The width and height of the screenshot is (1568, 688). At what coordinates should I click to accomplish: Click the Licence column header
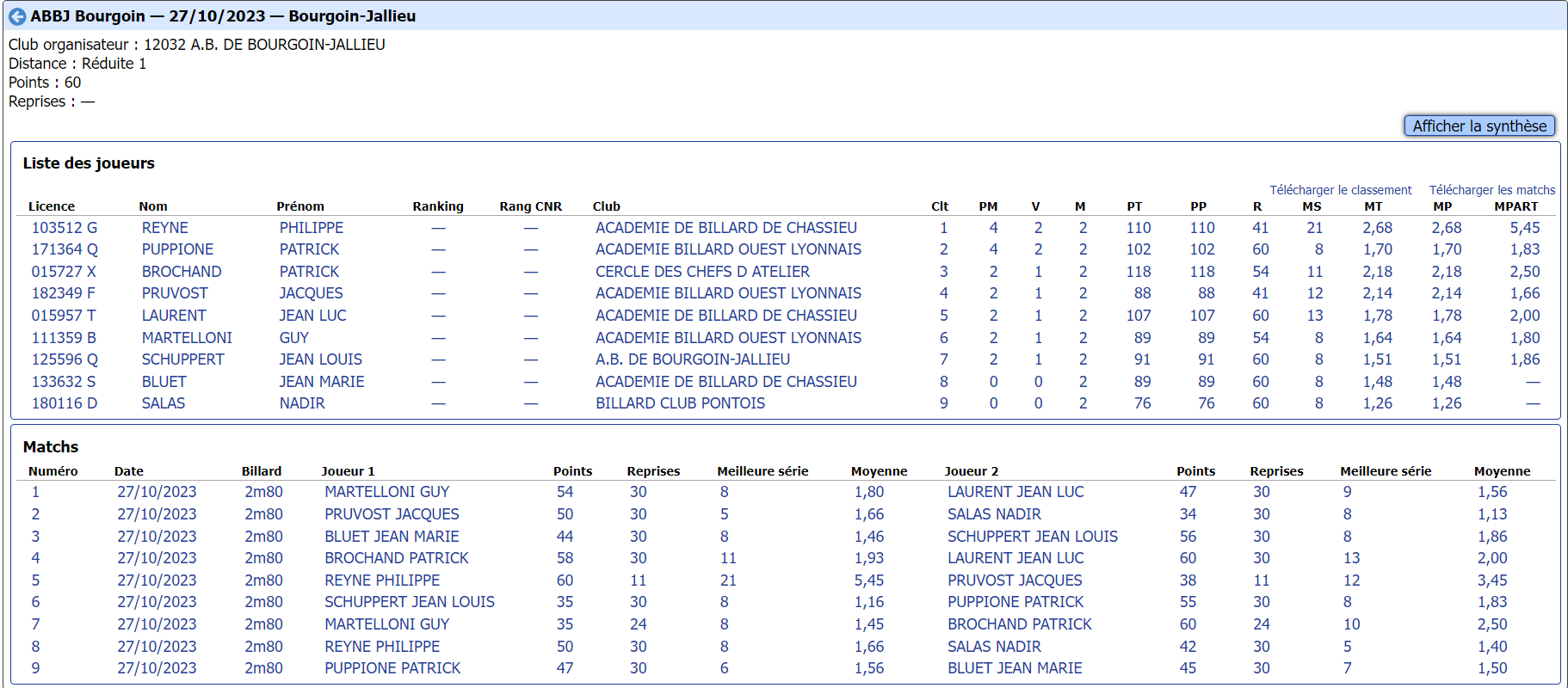click(52, 206)
